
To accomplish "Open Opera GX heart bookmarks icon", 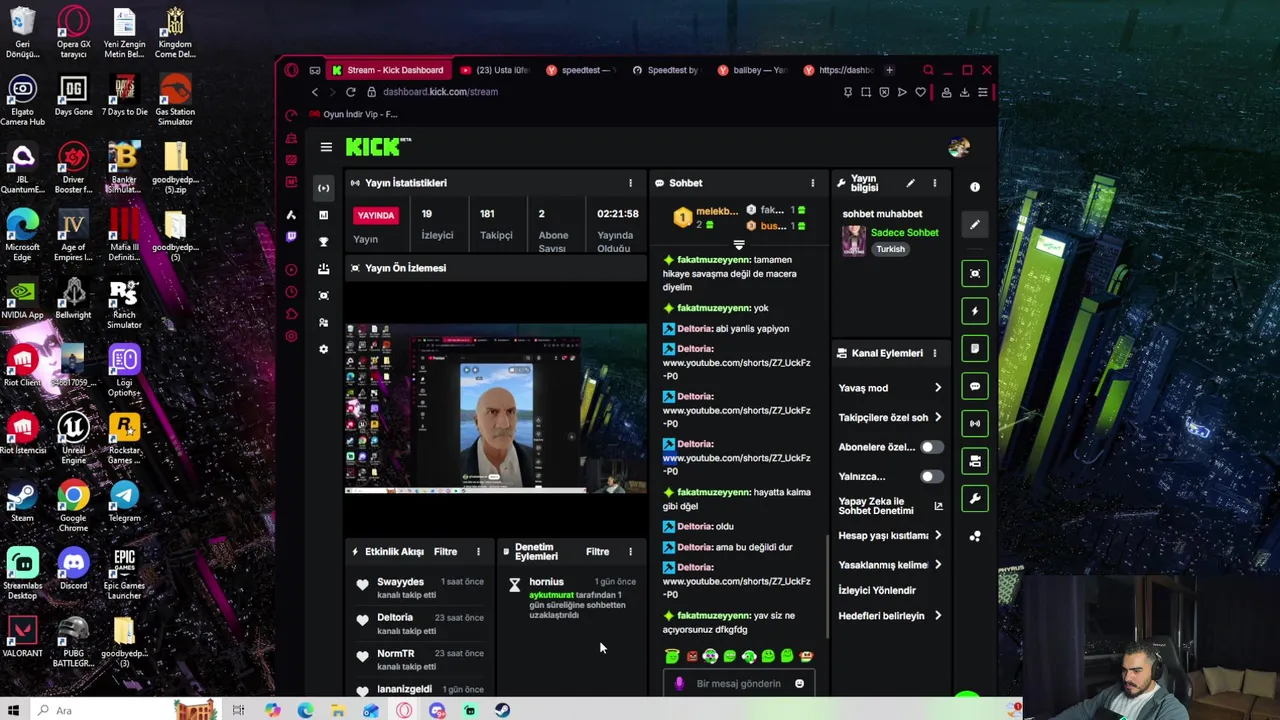I will (x=920, y=92).
